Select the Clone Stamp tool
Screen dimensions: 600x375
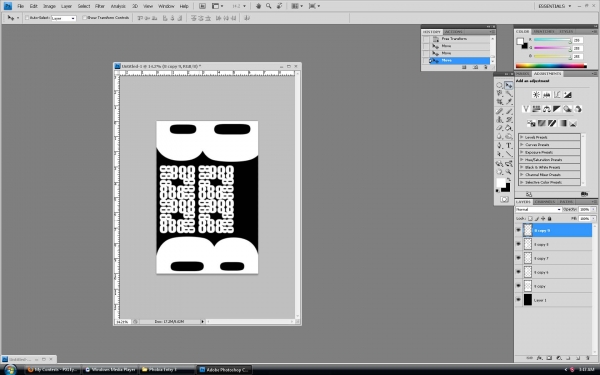tap(500, 119)
